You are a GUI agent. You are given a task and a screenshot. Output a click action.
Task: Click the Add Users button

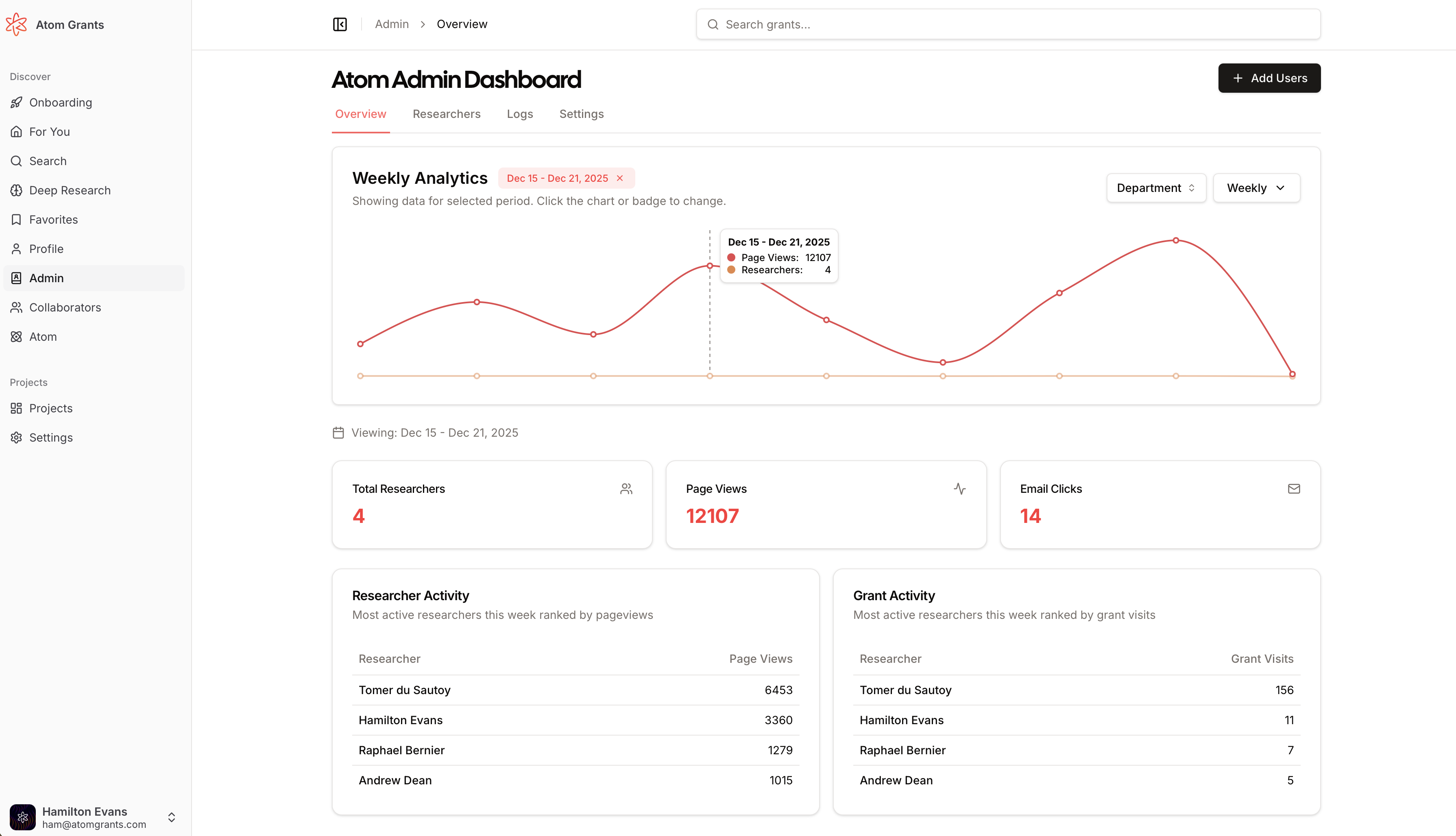(x=1269, y=78)
